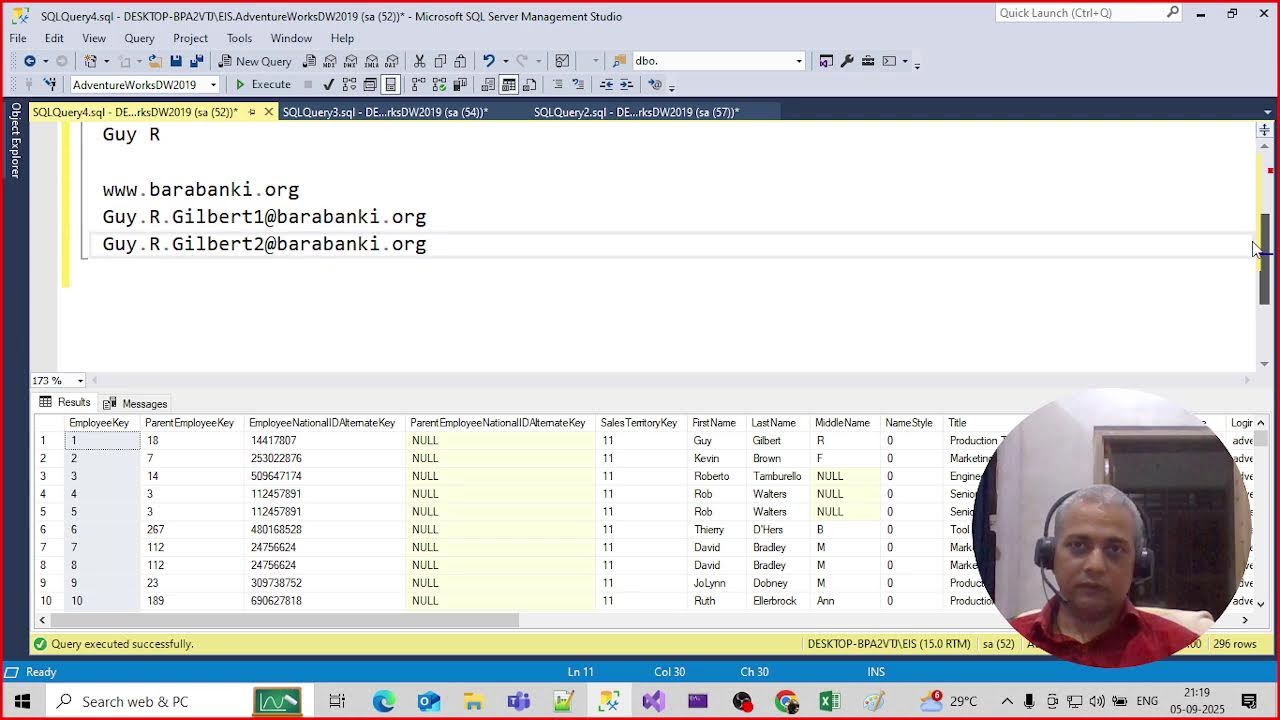Expand the New Item dropdown arrow
The width and height of the screenshot is (1280, 720).
(x=106, y=61)
